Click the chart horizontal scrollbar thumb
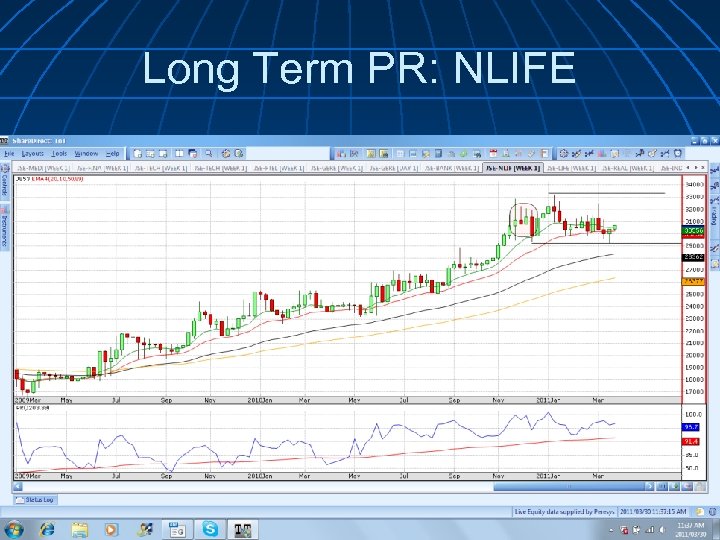Screen dimensions: 720x540 point(569,486)
